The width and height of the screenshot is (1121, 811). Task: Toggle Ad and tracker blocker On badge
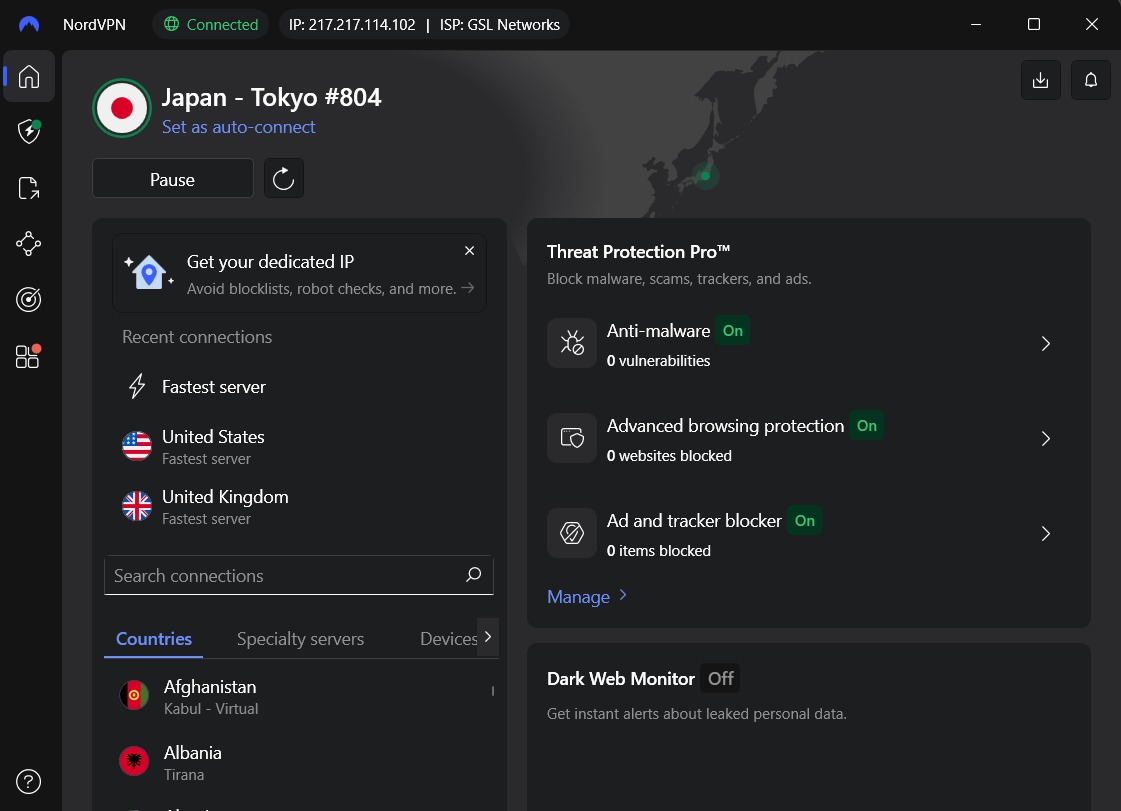tap(804, 521)
